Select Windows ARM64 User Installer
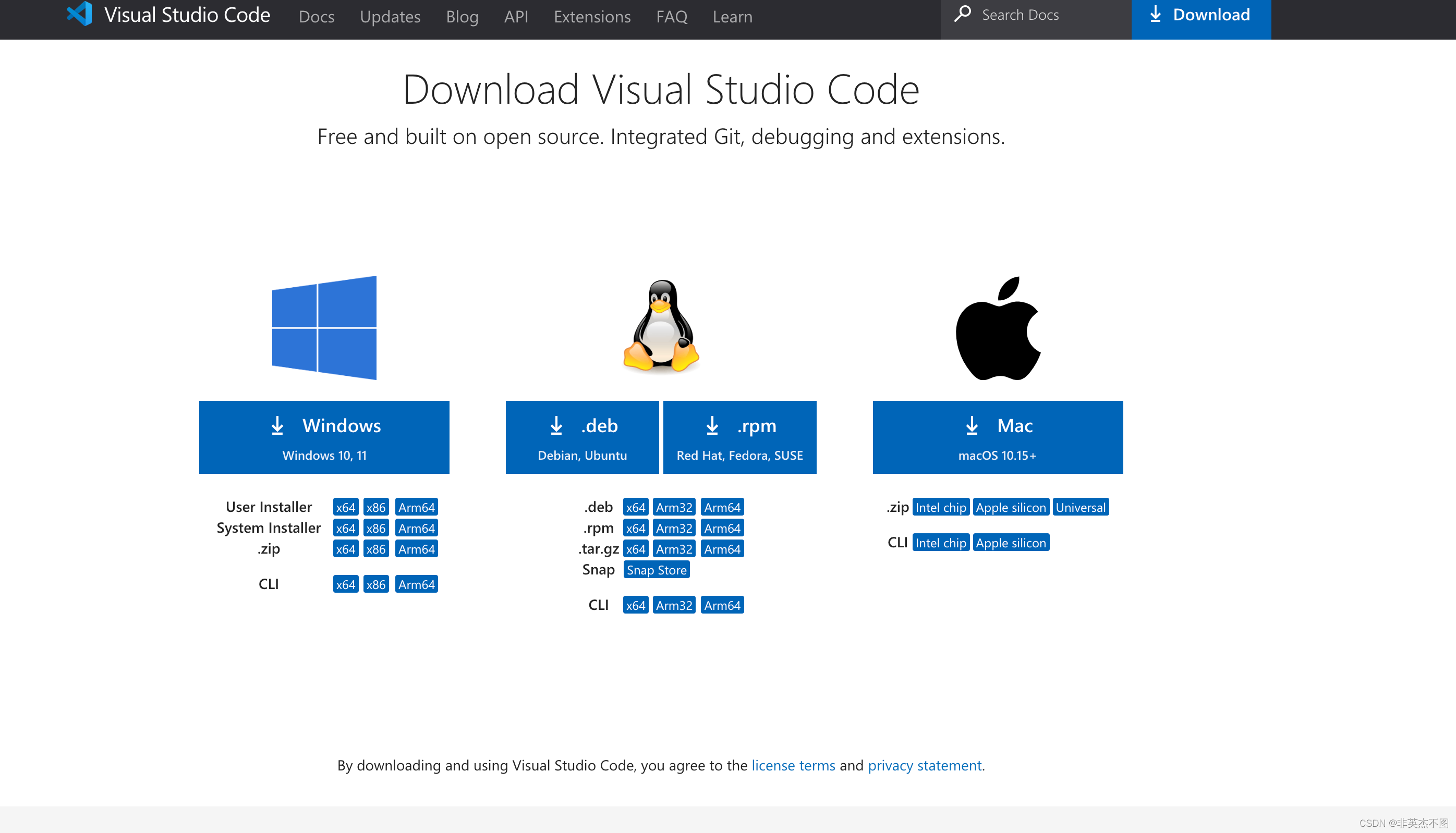This screenshot has height=833, width=1456. click(x=417, y=507)
